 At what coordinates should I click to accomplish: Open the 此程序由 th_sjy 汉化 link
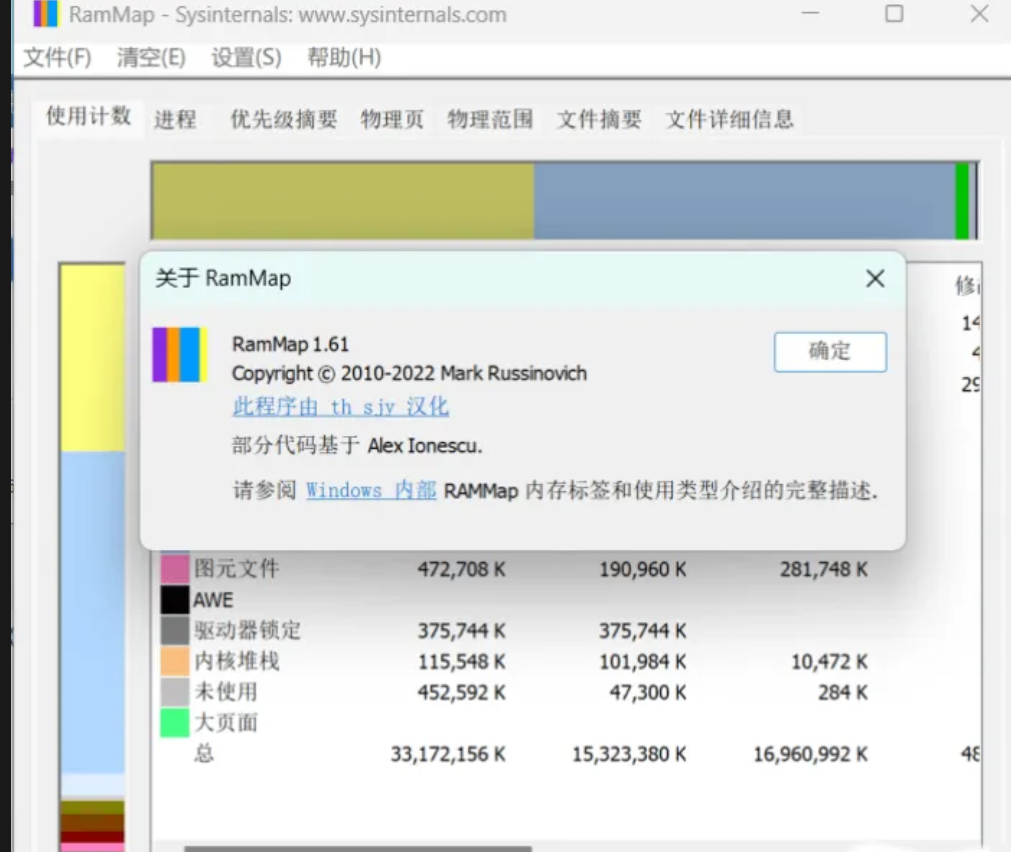[340, 407]
